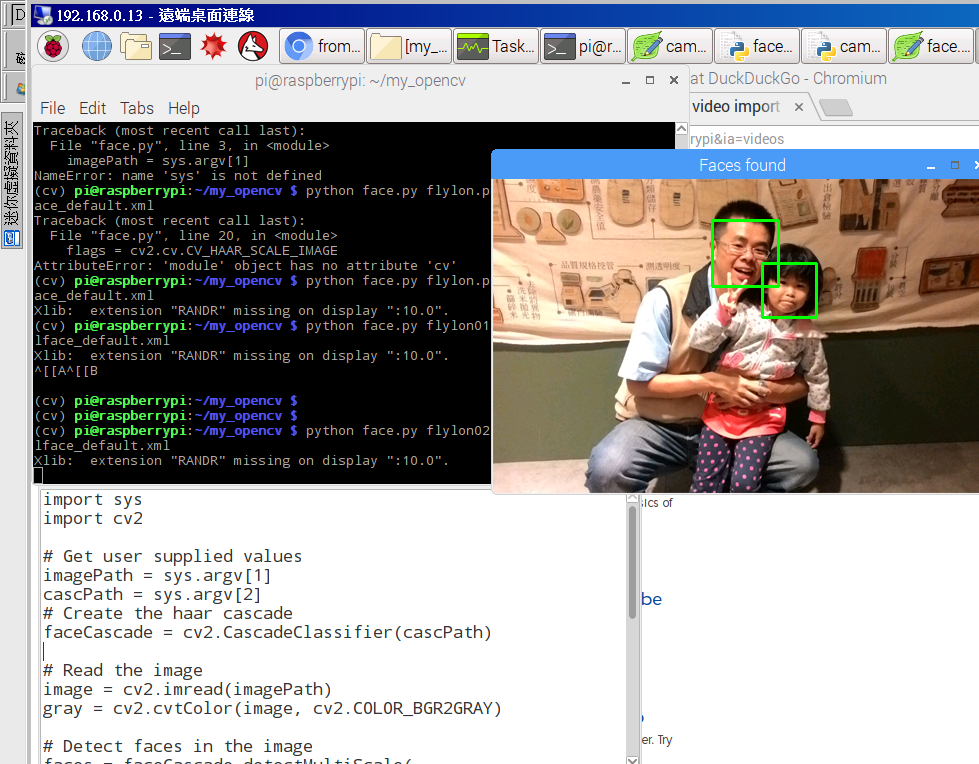Close the video import browser tab
Image resolution: width=979 pixels, height=764 pixels.
click(799, 107)
